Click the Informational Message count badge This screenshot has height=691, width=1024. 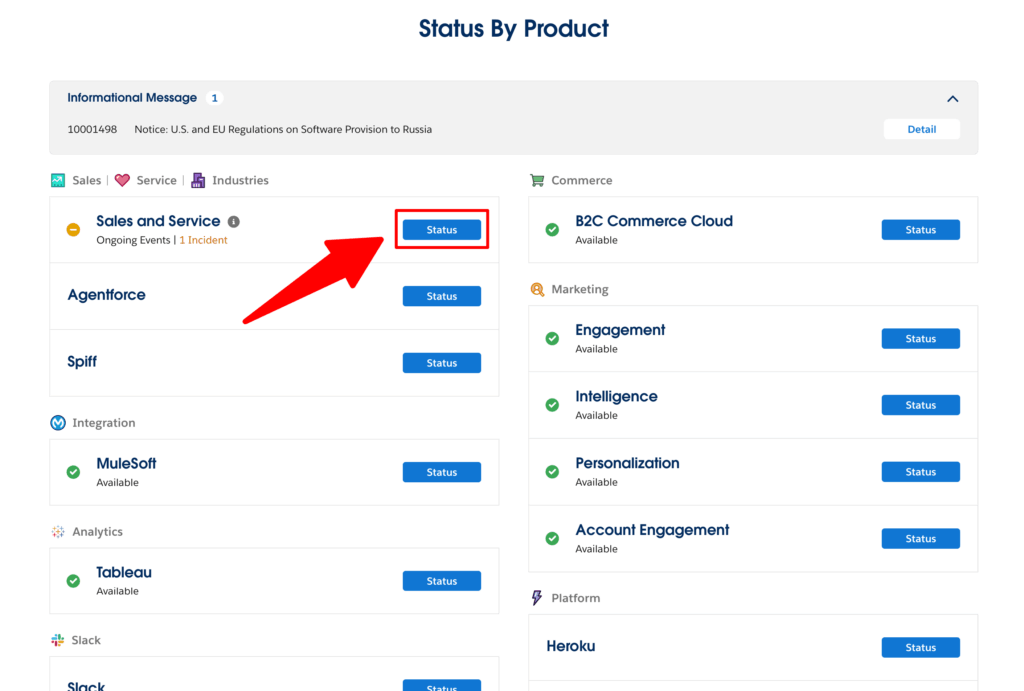pyautogui.click(x=214, y=98)
